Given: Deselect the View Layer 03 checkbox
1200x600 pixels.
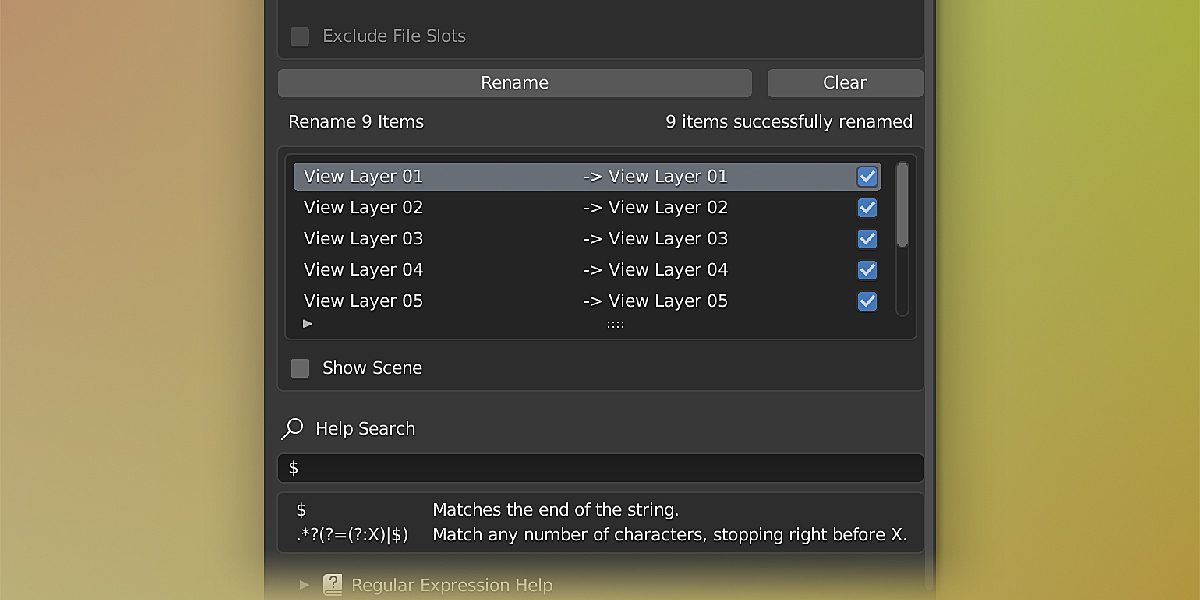Looking at the screenshot, I should [x=867, y=239].
